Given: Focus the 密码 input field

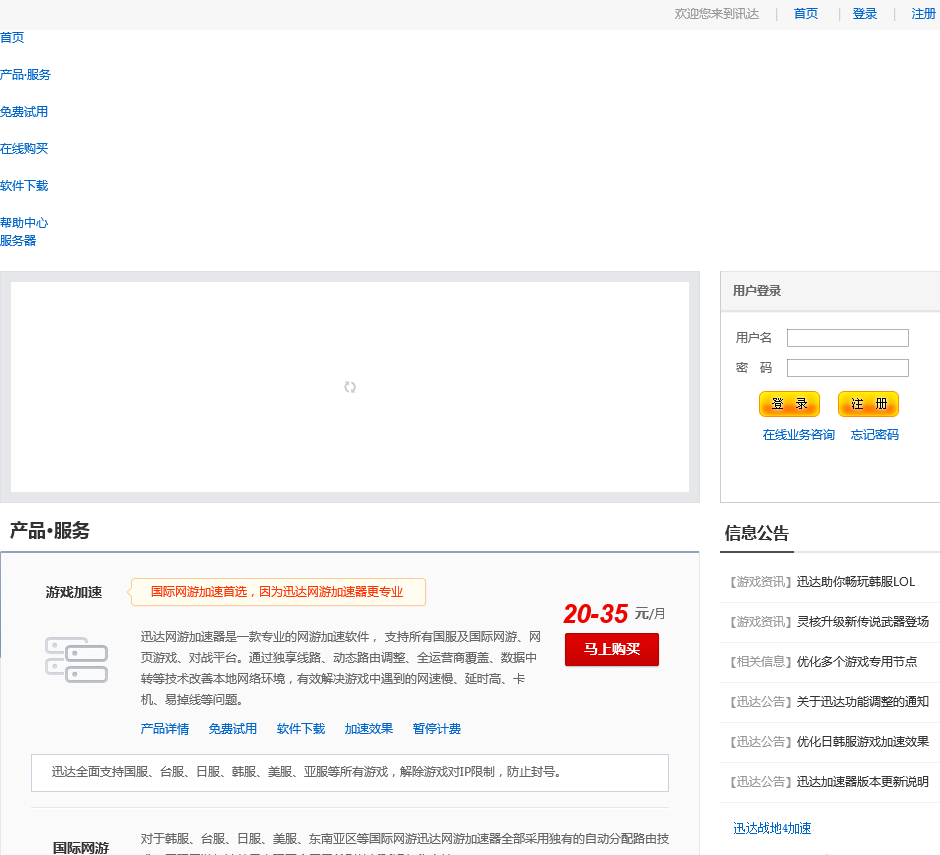Looking at the screenshot, I should click(x=848, y=368).
